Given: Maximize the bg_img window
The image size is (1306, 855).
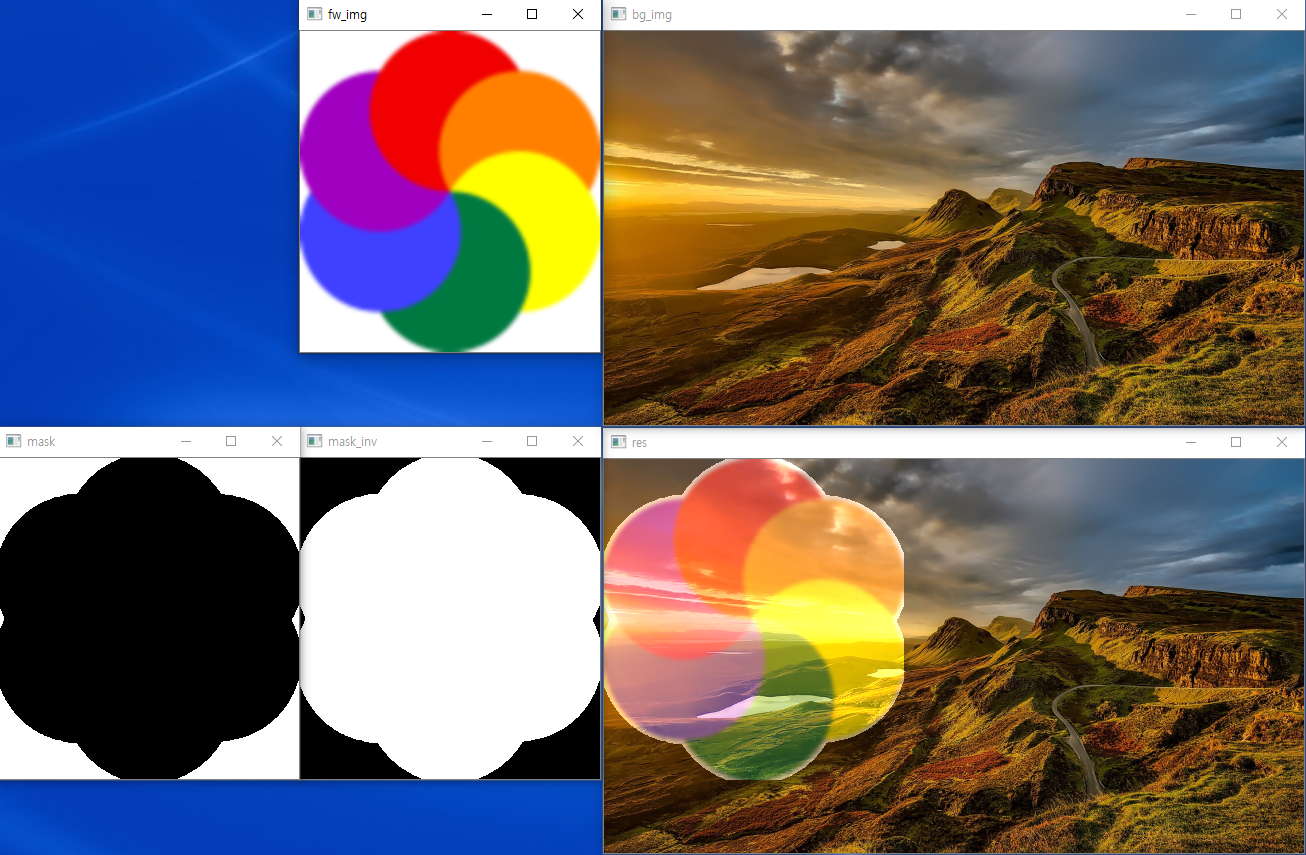Looking at the screenshot, I should pyautogui.click(x=1236, y=14).
